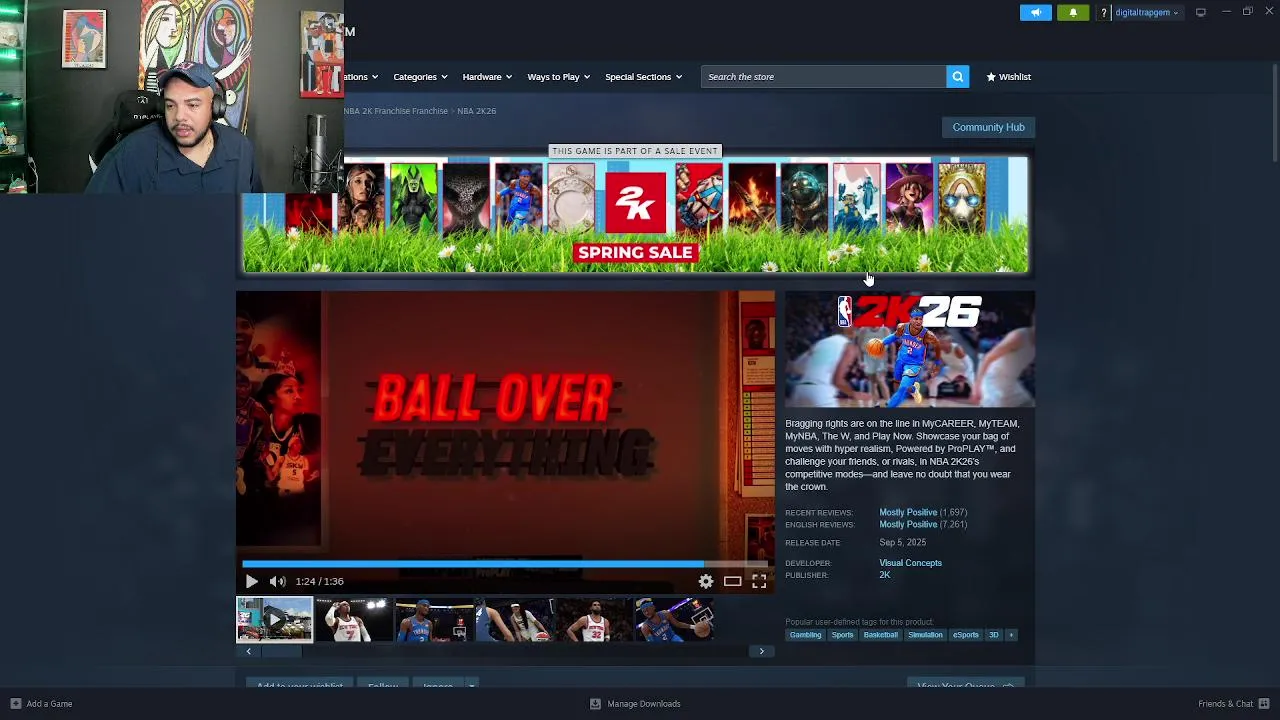Expand the Hardware menu
The image size is (1280, 720).
pyautogui.click(x=486, y=77)
